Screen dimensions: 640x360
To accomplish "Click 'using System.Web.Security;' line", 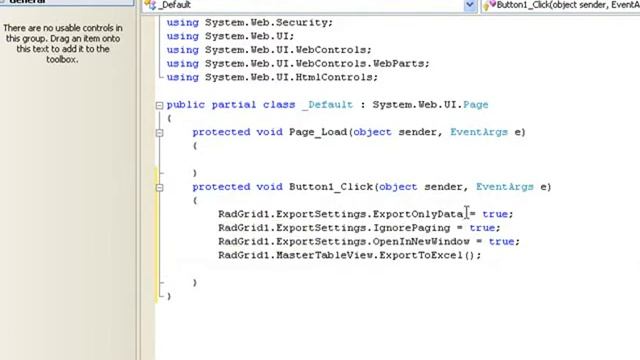I will pos(250,22).
